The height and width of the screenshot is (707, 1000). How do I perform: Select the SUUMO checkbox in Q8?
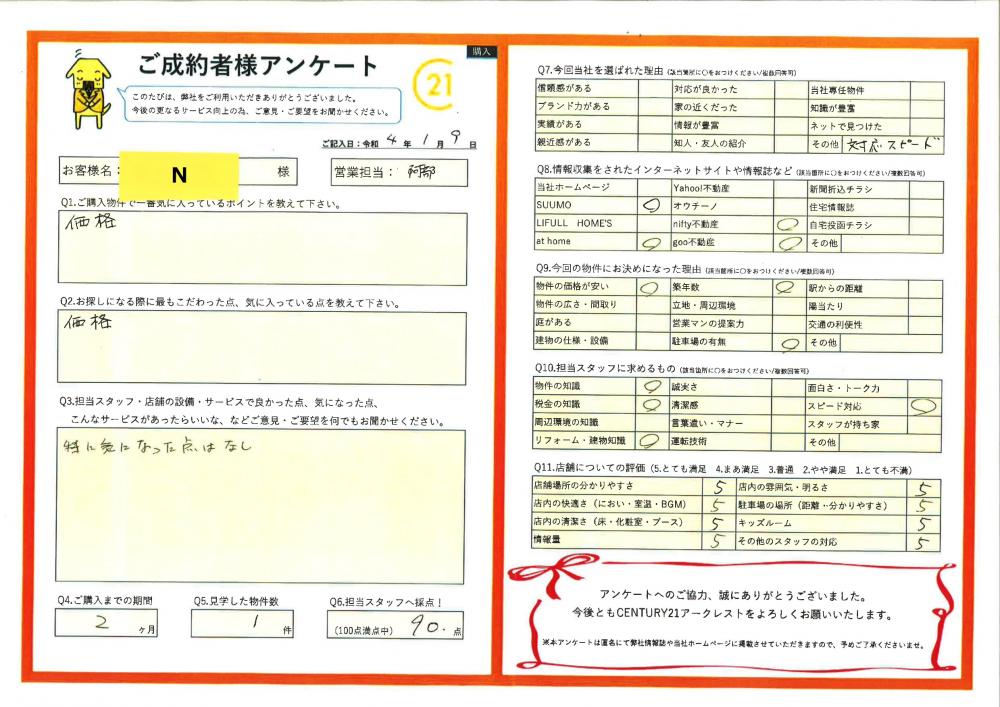point(653,206)
